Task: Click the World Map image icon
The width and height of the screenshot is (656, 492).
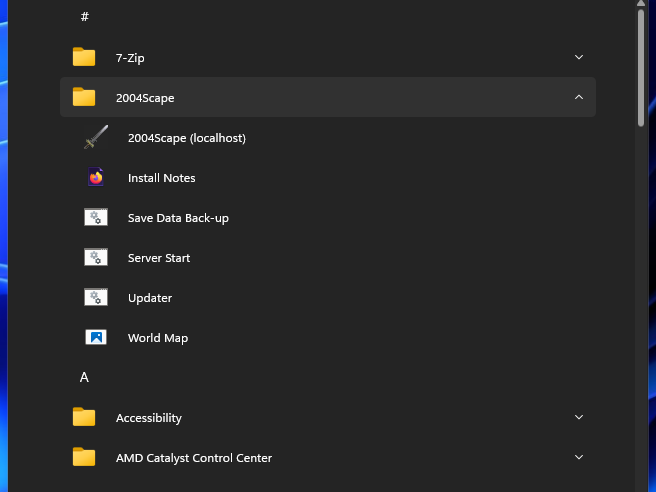Action: pos(96,338)
